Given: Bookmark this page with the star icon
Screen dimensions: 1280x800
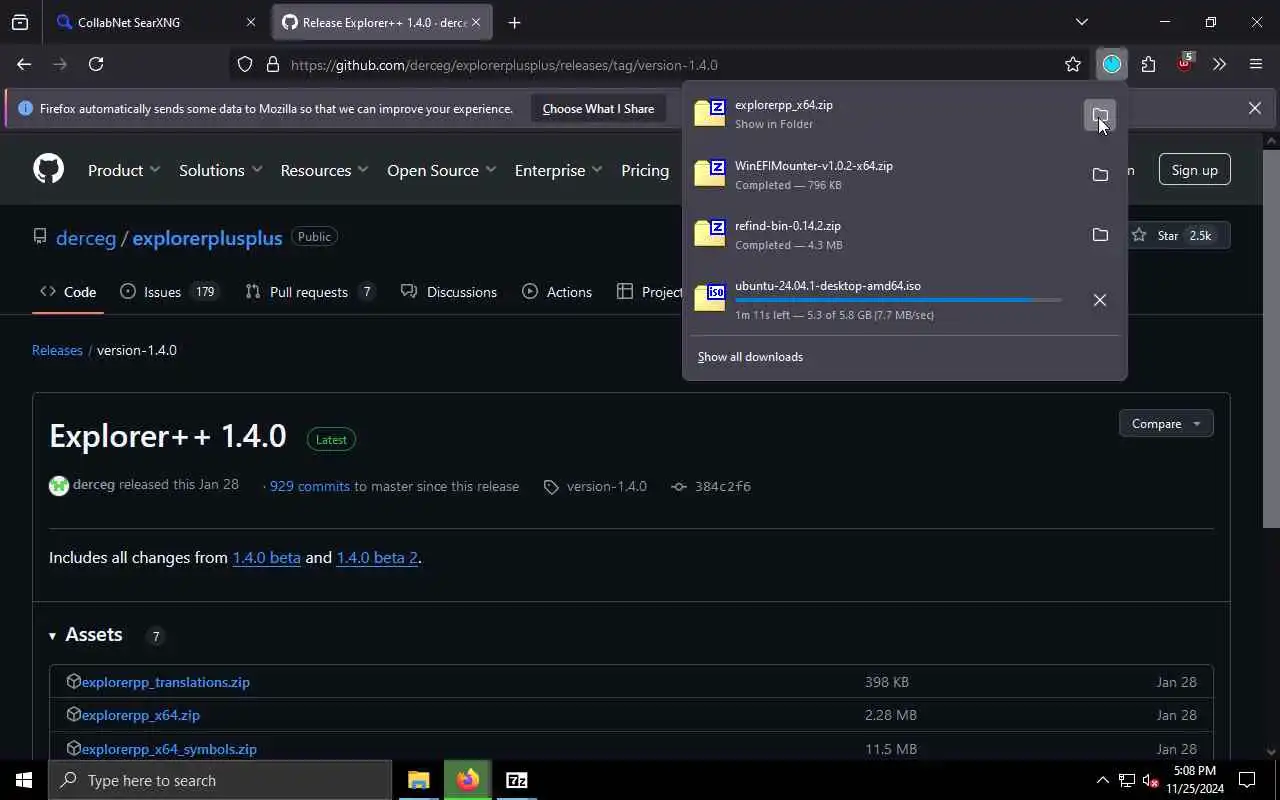Looking at the screenshot, I should [1073, 65].
